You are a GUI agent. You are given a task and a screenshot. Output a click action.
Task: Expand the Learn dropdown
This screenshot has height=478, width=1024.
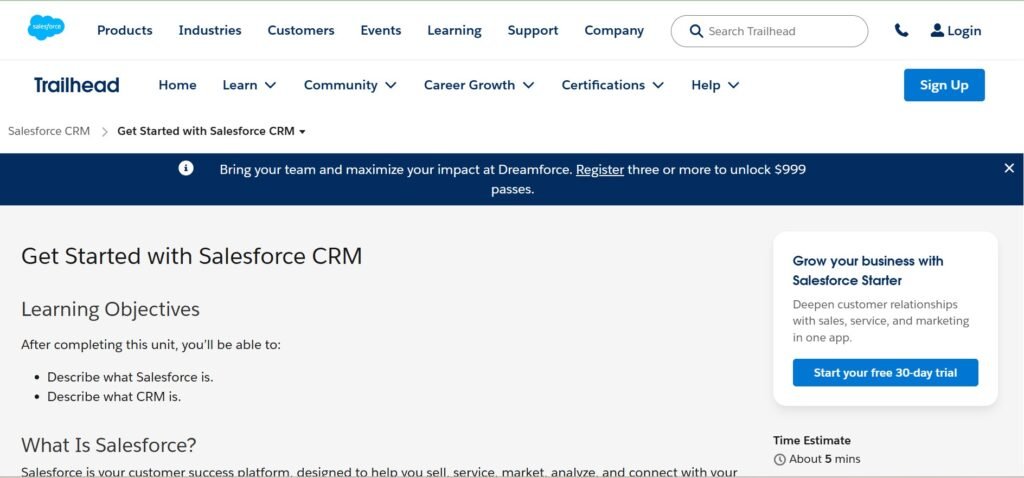tap(249, 85)
